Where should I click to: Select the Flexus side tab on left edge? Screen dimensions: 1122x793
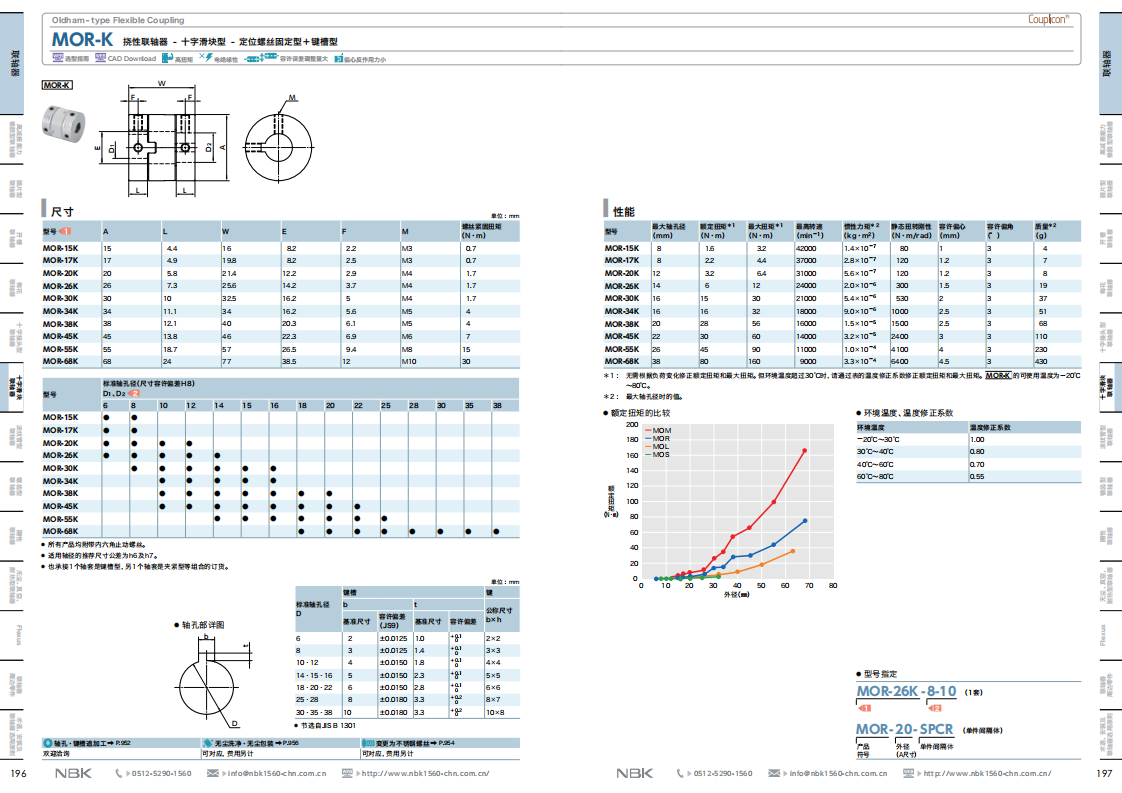point(11,635)
